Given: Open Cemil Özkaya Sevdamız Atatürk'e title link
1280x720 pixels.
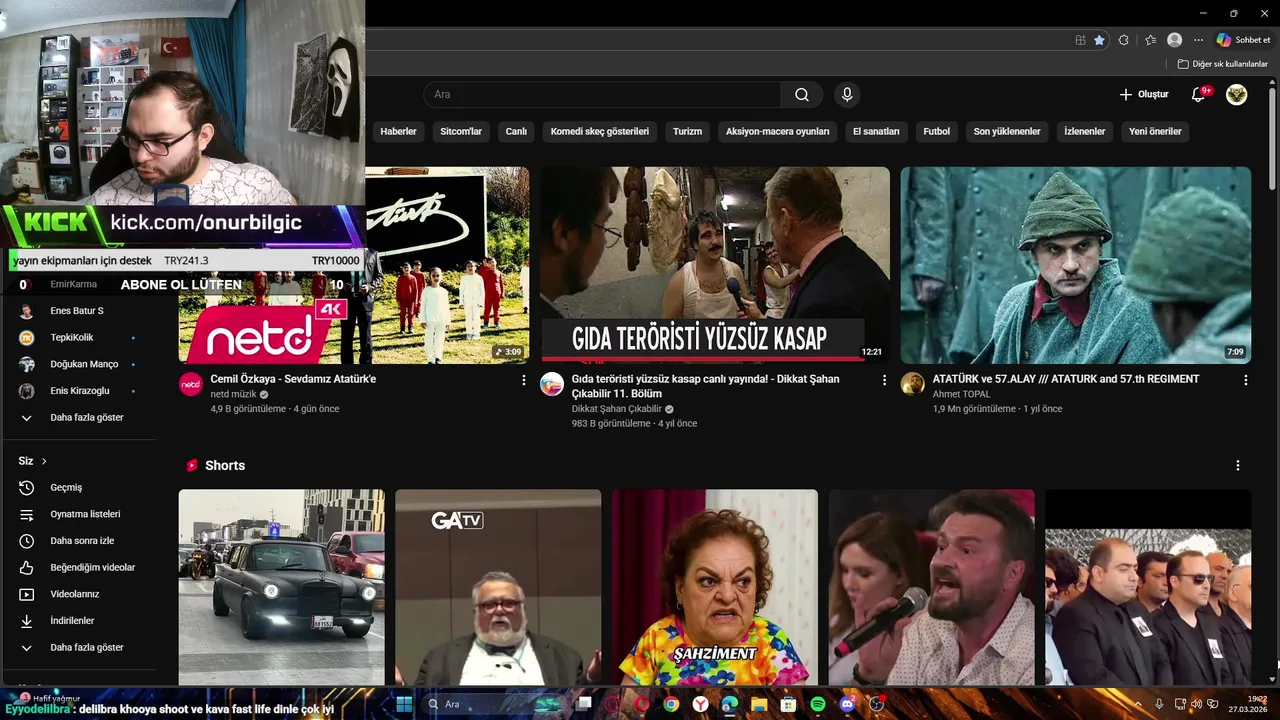Looking at the screenshot, I should coord(293,379).
